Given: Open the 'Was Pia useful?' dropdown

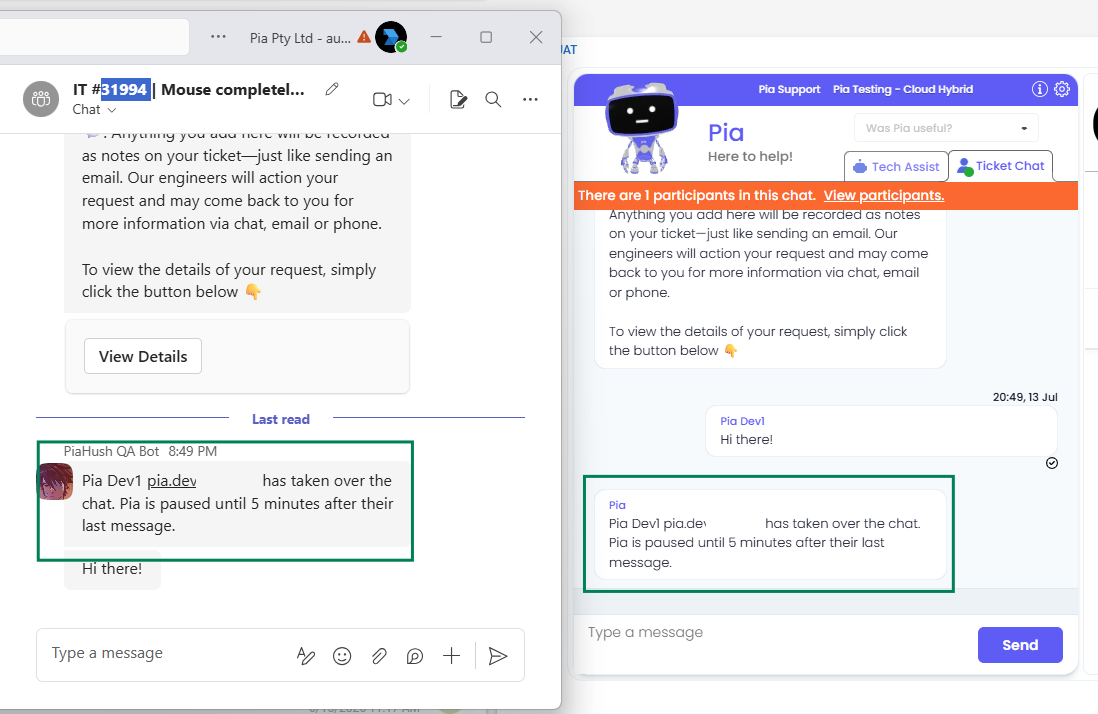Looking at the screenshot, I should (946, 128).
